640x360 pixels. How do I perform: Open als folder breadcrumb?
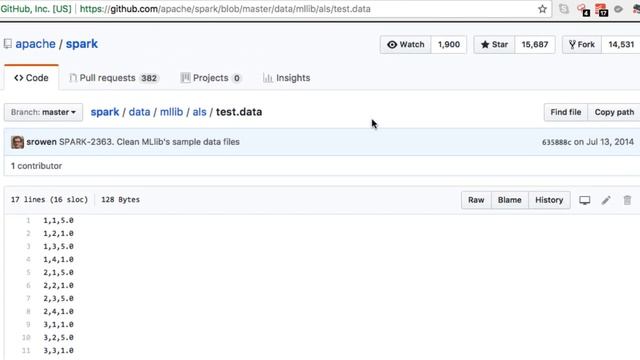[x=199, y=112]
